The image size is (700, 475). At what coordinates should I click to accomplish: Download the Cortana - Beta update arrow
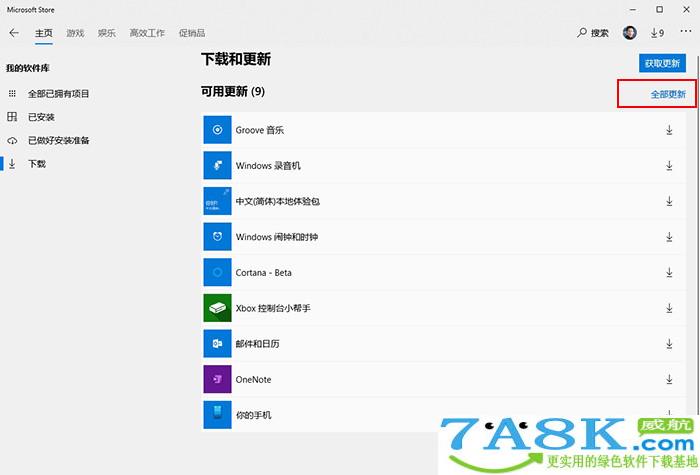669,272
